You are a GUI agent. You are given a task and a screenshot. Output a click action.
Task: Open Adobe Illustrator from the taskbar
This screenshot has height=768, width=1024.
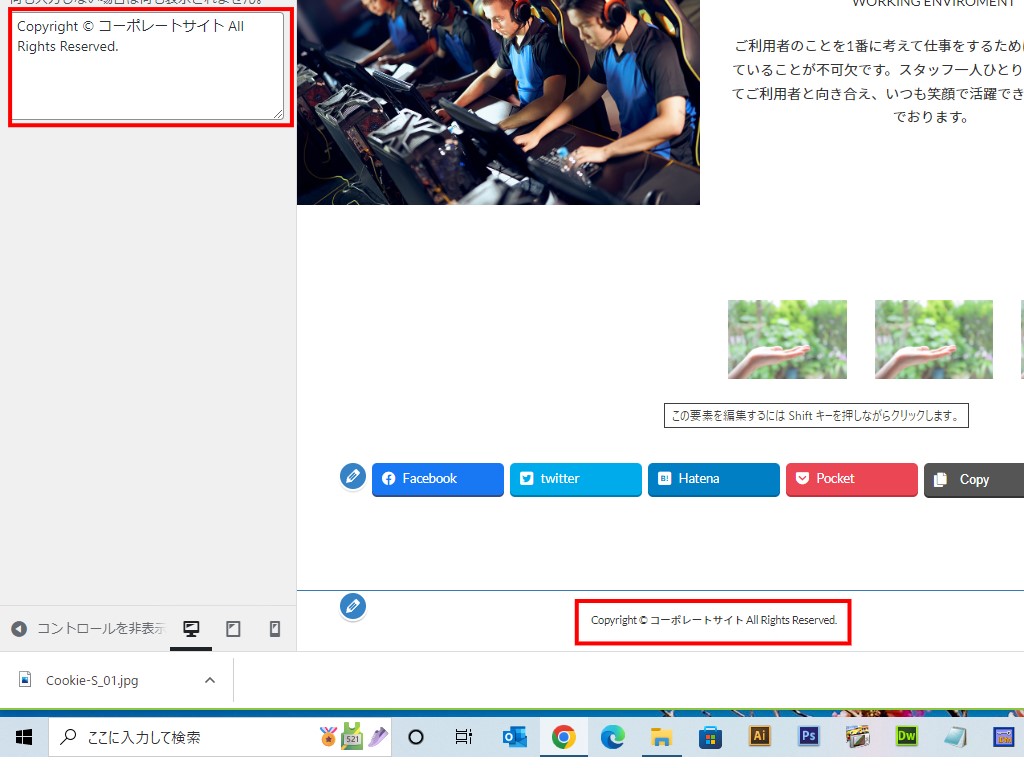(x=759, y=737)
